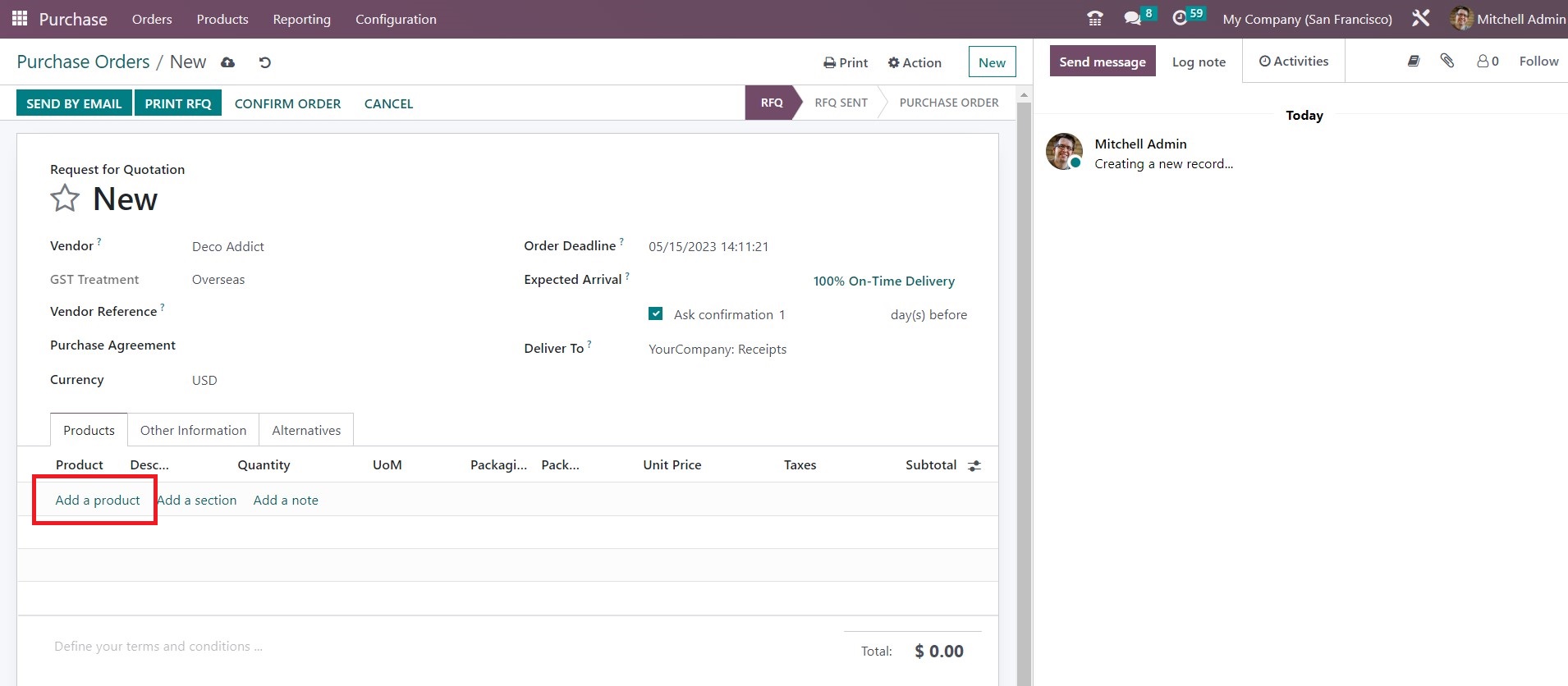The image size is (1568, 686).
Task: Click the Unit Price column header
Action: [x=672, y=464]
